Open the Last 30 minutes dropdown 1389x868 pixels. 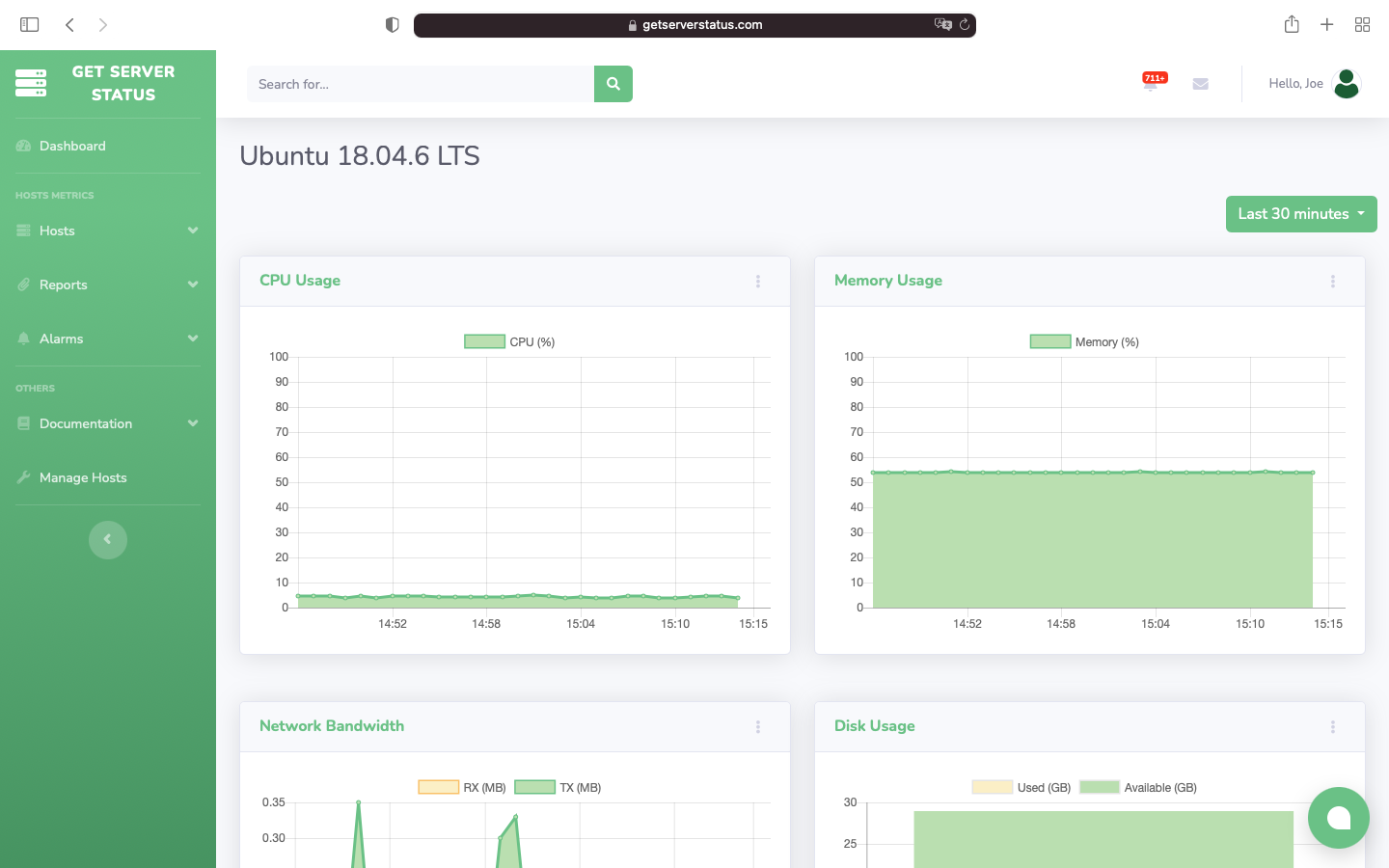click(1301, 214)
